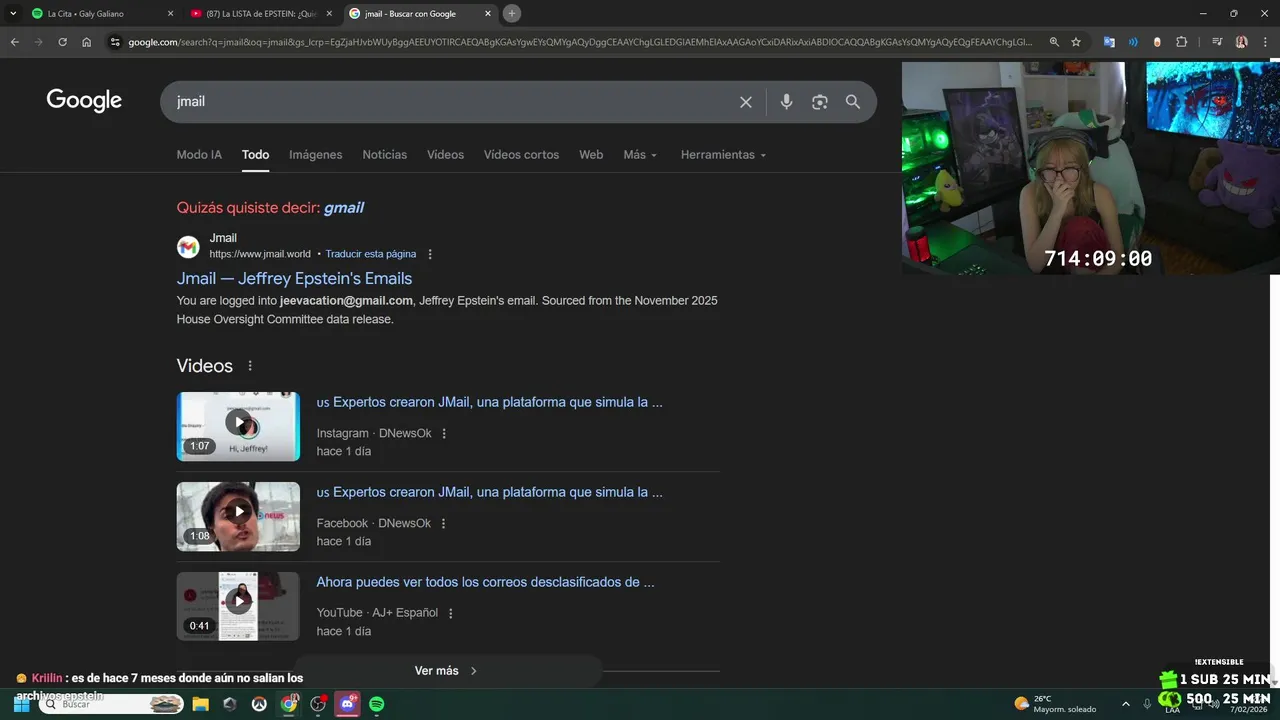The width and height of the screenshot is (1280, 720).
Task: Open Ahora puedes ver todos los correos video
Action: pyautogui.click(x=485, y=582)
